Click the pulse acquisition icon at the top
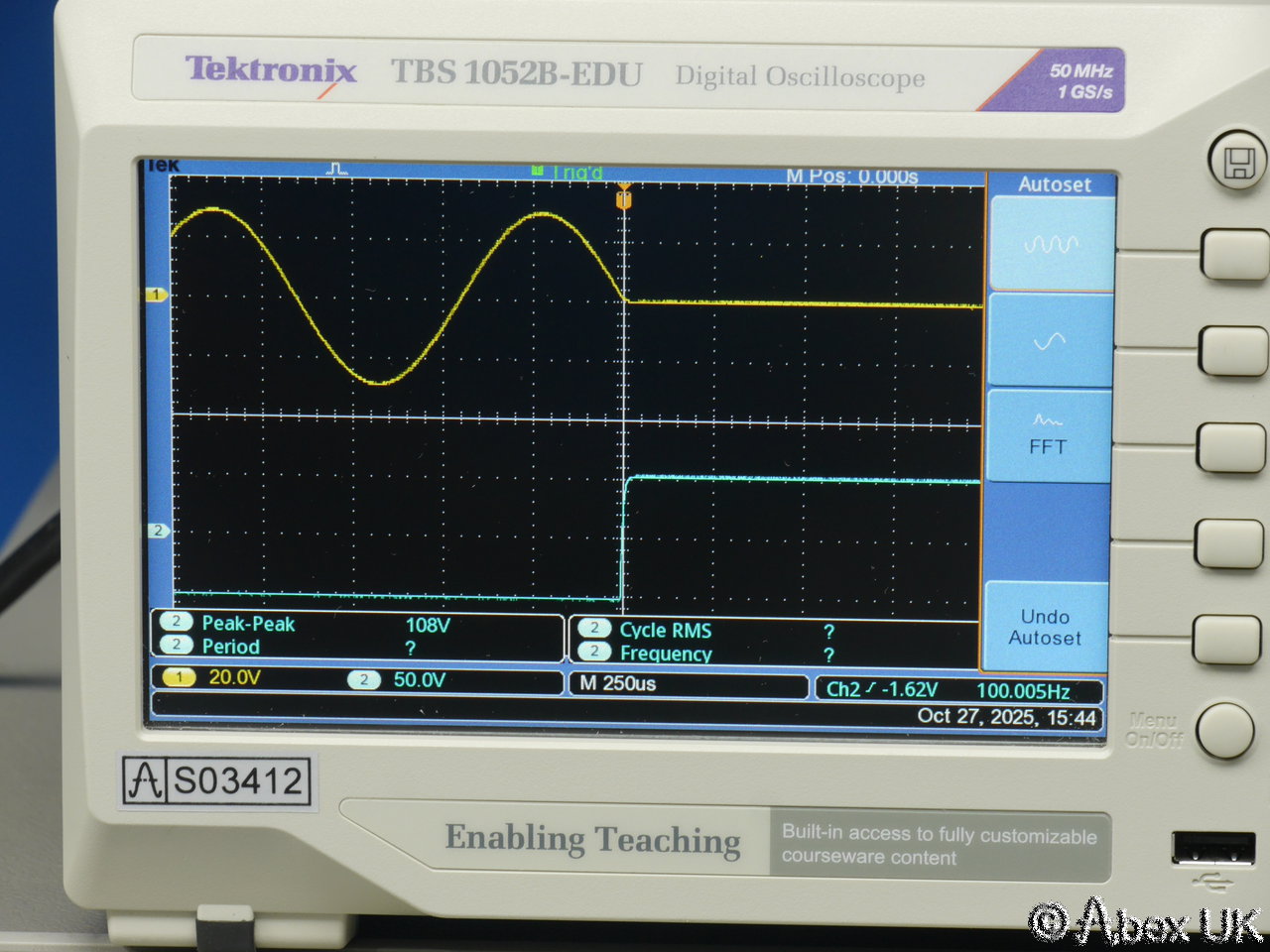This screenshot has width=1270, height=952. click(337, 170)
